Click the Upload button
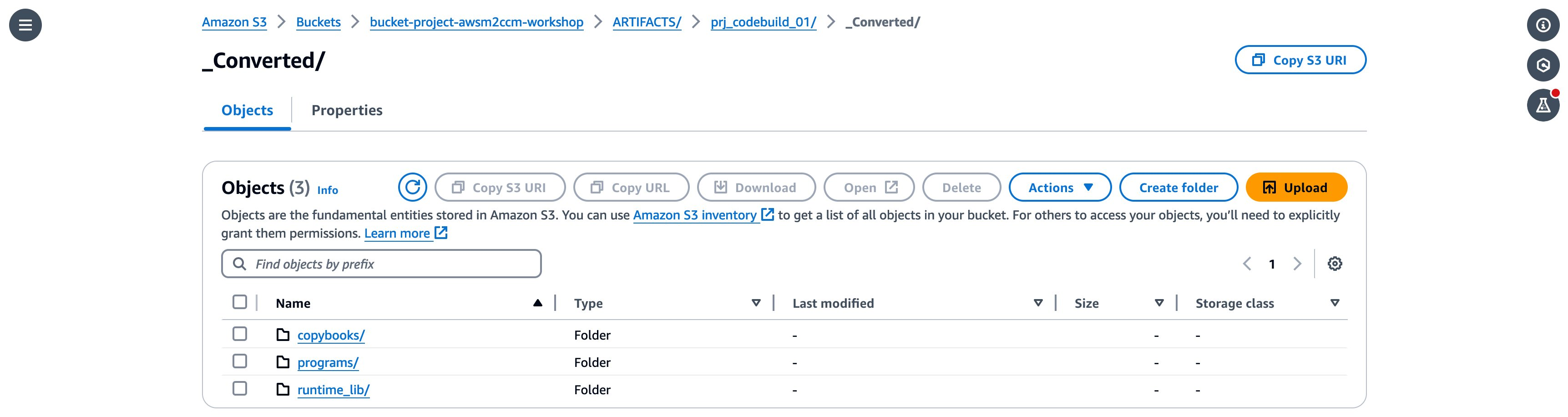Image resolution: width=1568 pixels, height=417 pixels. click(x=1296, y=188)
